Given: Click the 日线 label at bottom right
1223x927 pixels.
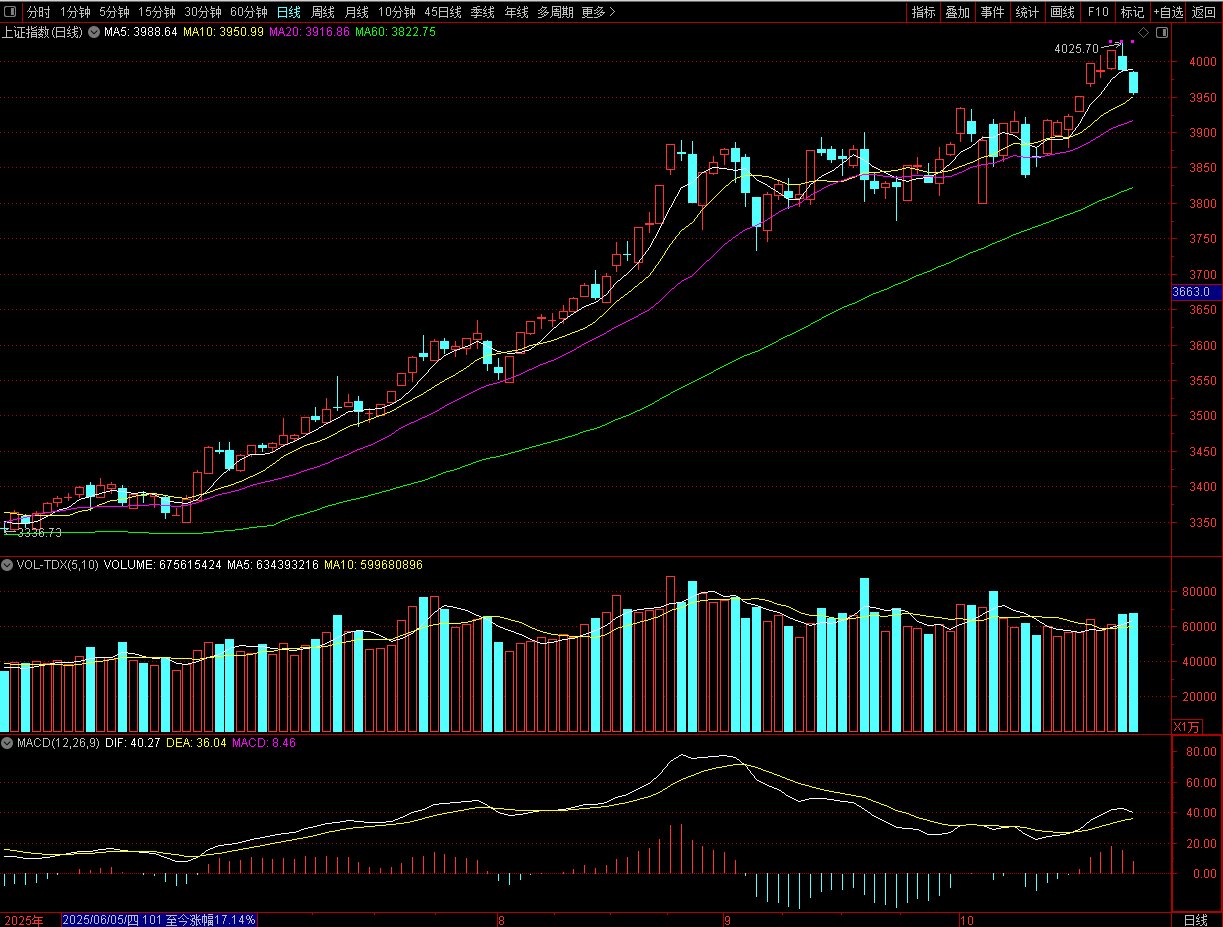Looking at the screenshot, I should 1195,919.
